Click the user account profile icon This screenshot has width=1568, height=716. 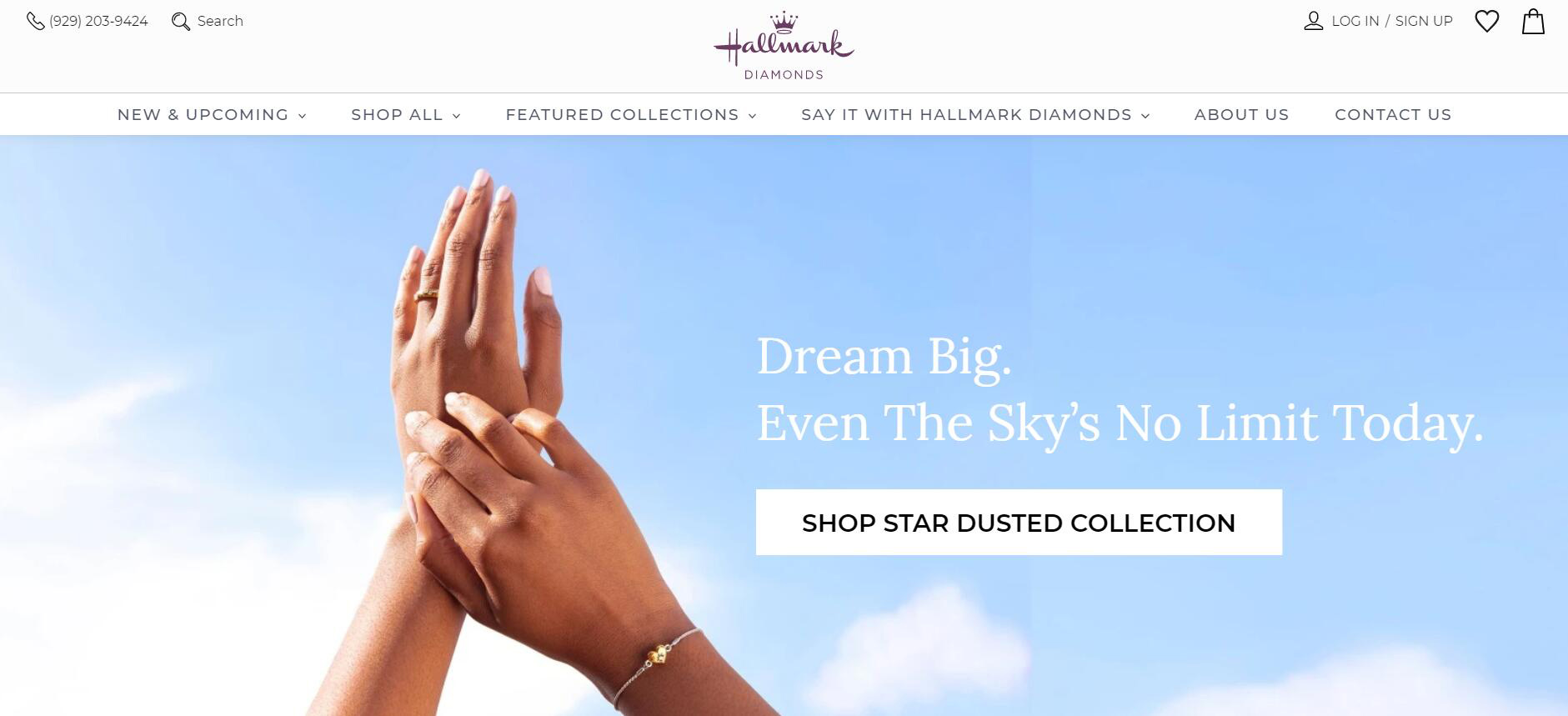pos(1314,21)
